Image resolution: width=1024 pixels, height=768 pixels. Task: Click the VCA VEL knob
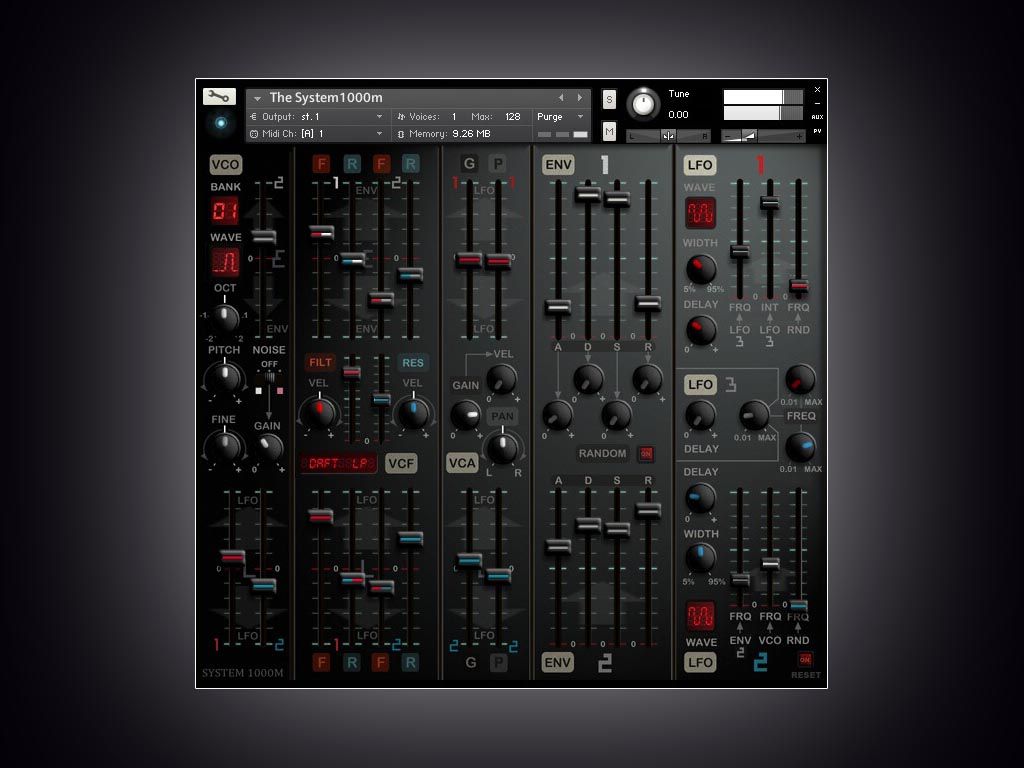pos(502,379)
